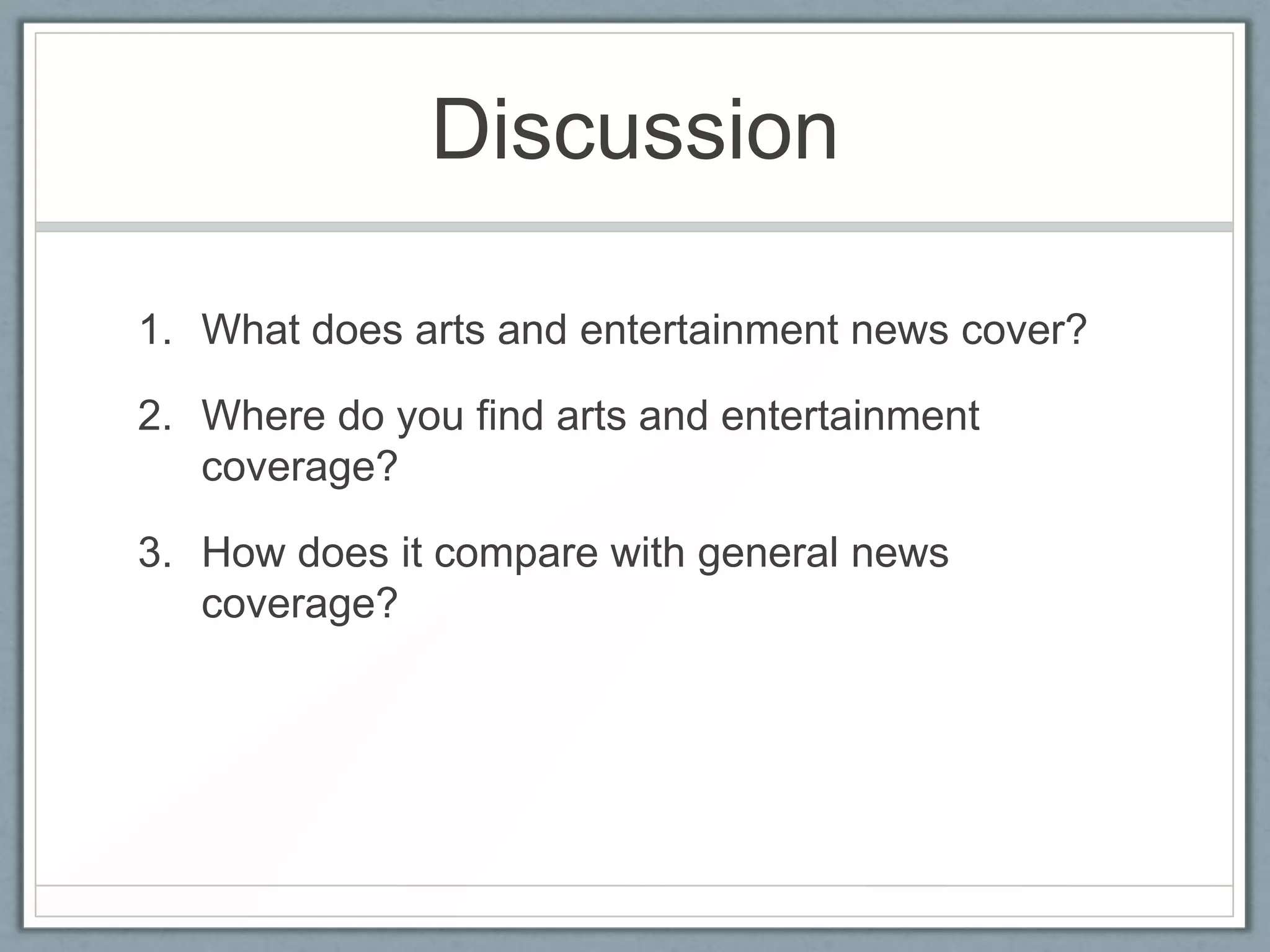Image resolution: width=1270 pixels, height=952 pixels.
Task: Select list number 2 marker
Action: (x=154, y=415)
